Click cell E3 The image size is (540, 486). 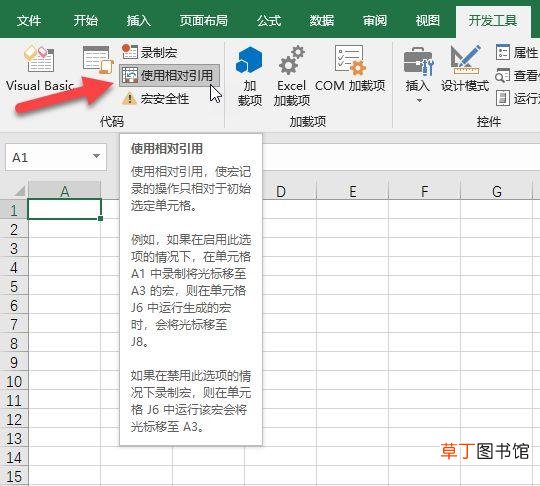pyautogui.click(x=353, y=248)
